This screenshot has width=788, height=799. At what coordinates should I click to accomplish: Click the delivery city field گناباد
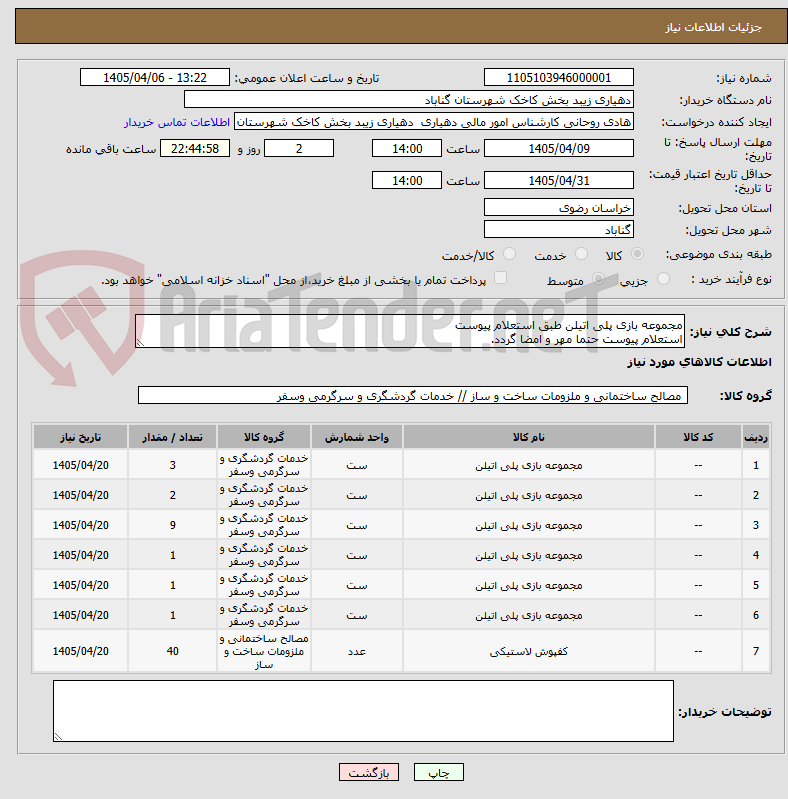559,229
